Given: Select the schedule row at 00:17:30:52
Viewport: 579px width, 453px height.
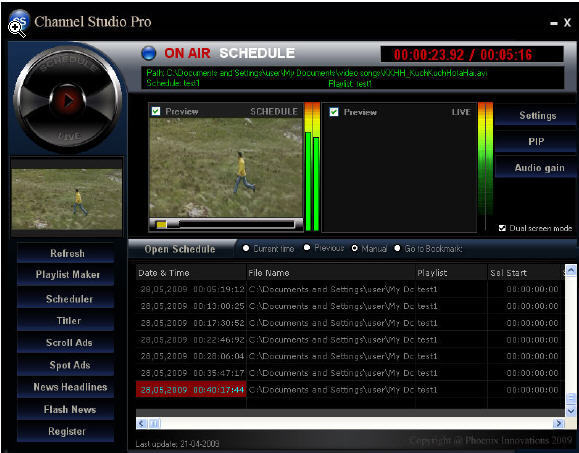Looking at the screenshot, I should (349, 323).
